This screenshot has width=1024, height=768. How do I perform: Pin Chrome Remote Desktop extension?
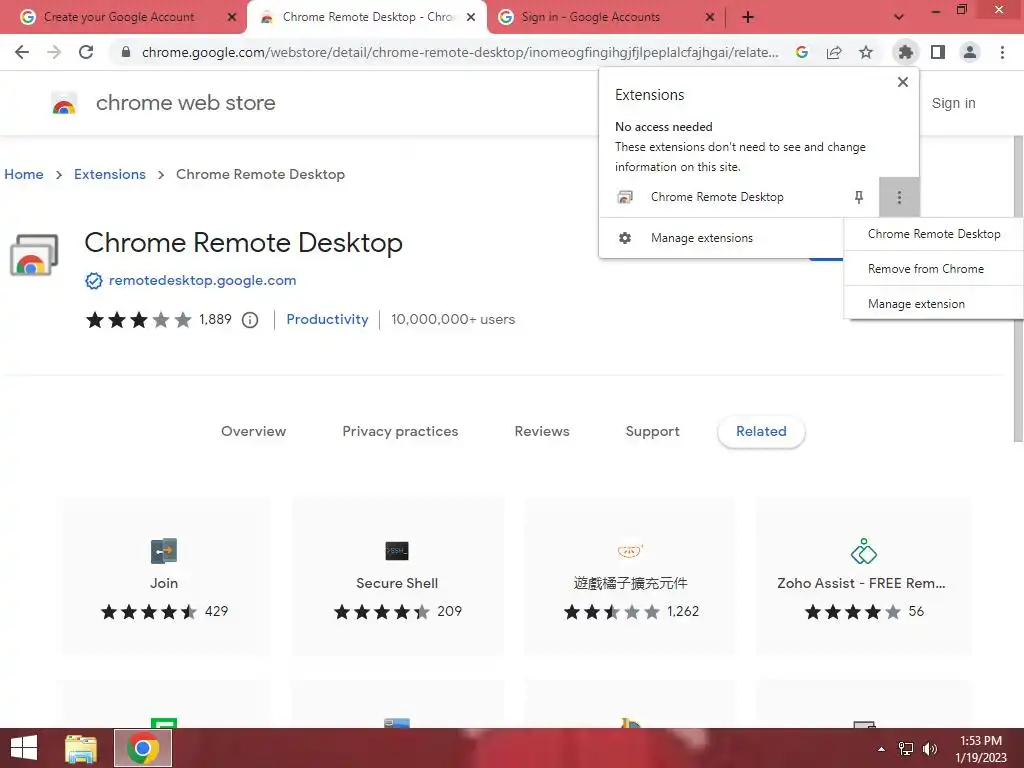859,197
